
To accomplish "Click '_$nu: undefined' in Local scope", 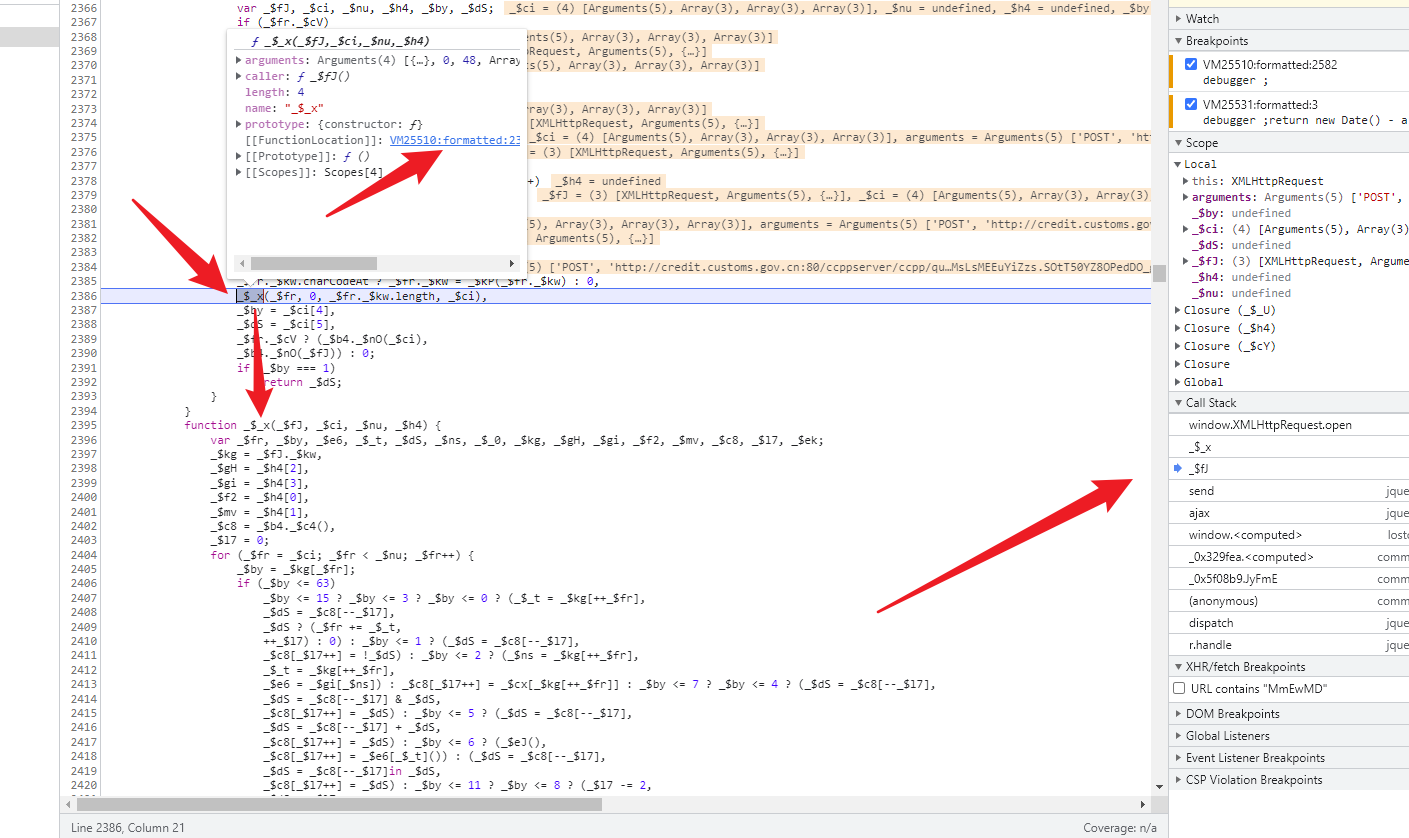I will (x=1240, y=294).
